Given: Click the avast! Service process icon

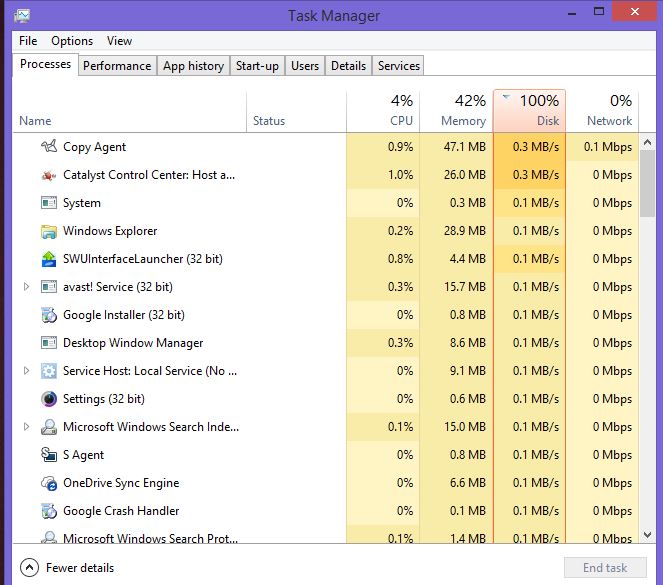Looking at the screenshot, I should (x=49, y=287).
